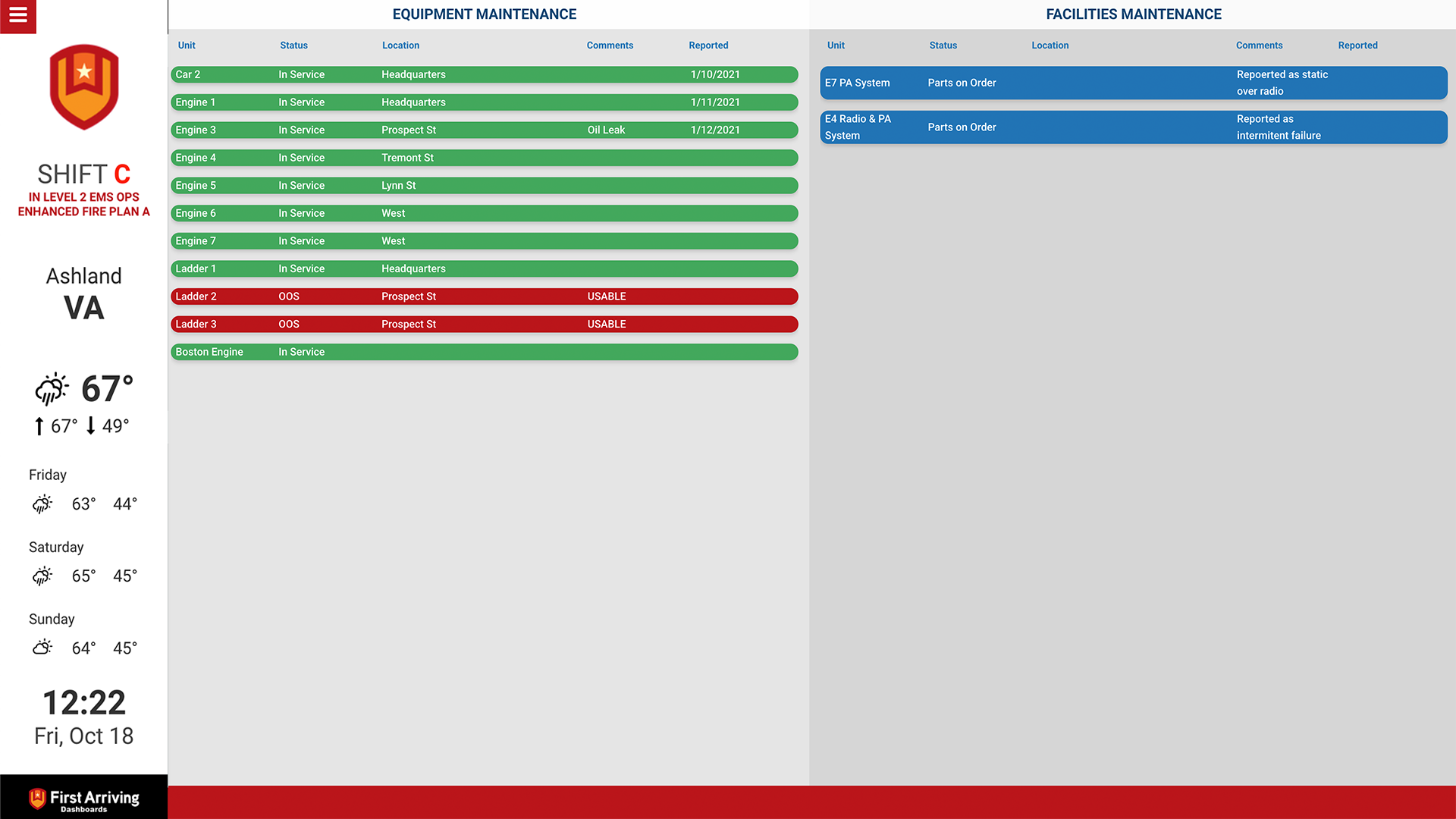Image resolution: width=1456 pixels, height=819 pixels.
Task: Click Saturday's forecast weather icon
Action: tap(42, 576)
